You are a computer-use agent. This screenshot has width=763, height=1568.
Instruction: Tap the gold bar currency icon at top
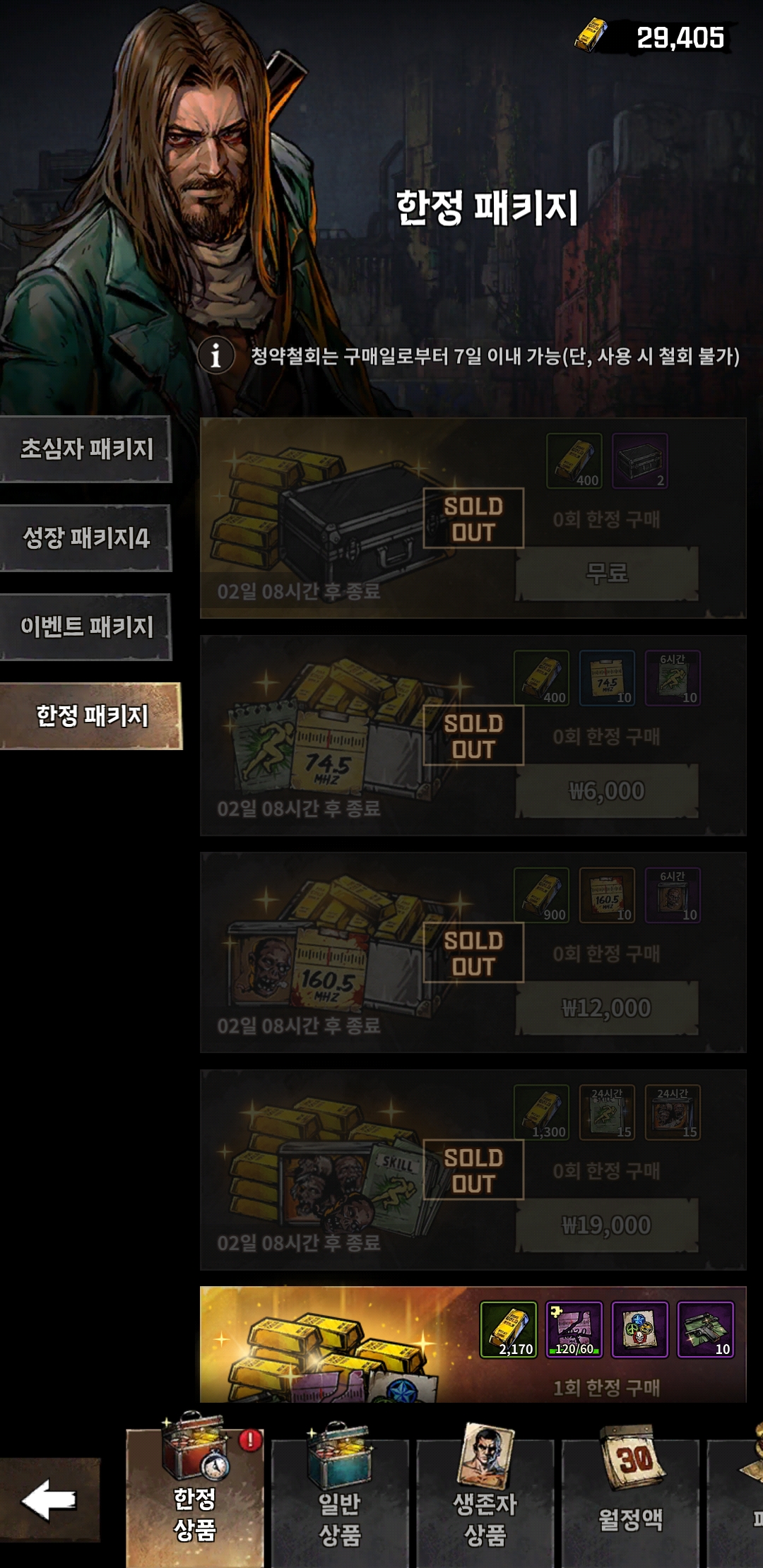591,35
